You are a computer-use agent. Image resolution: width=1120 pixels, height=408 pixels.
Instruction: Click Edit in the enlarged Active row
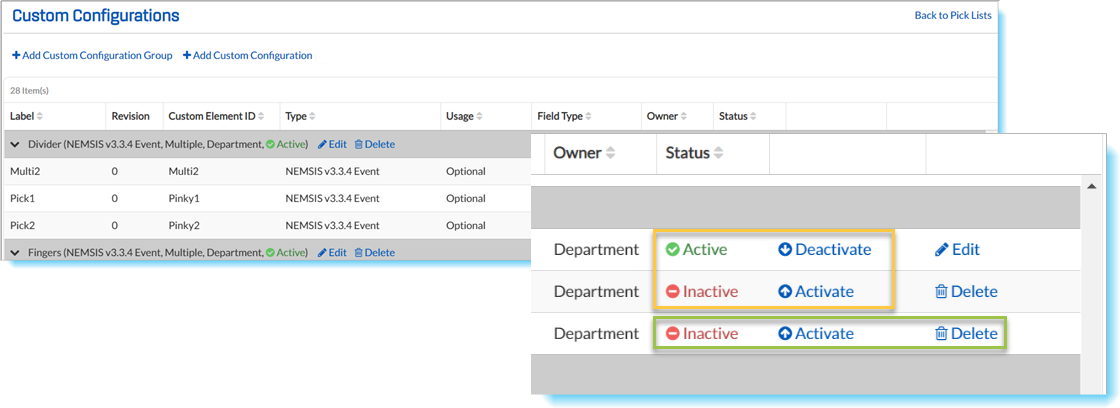[957, 249]
